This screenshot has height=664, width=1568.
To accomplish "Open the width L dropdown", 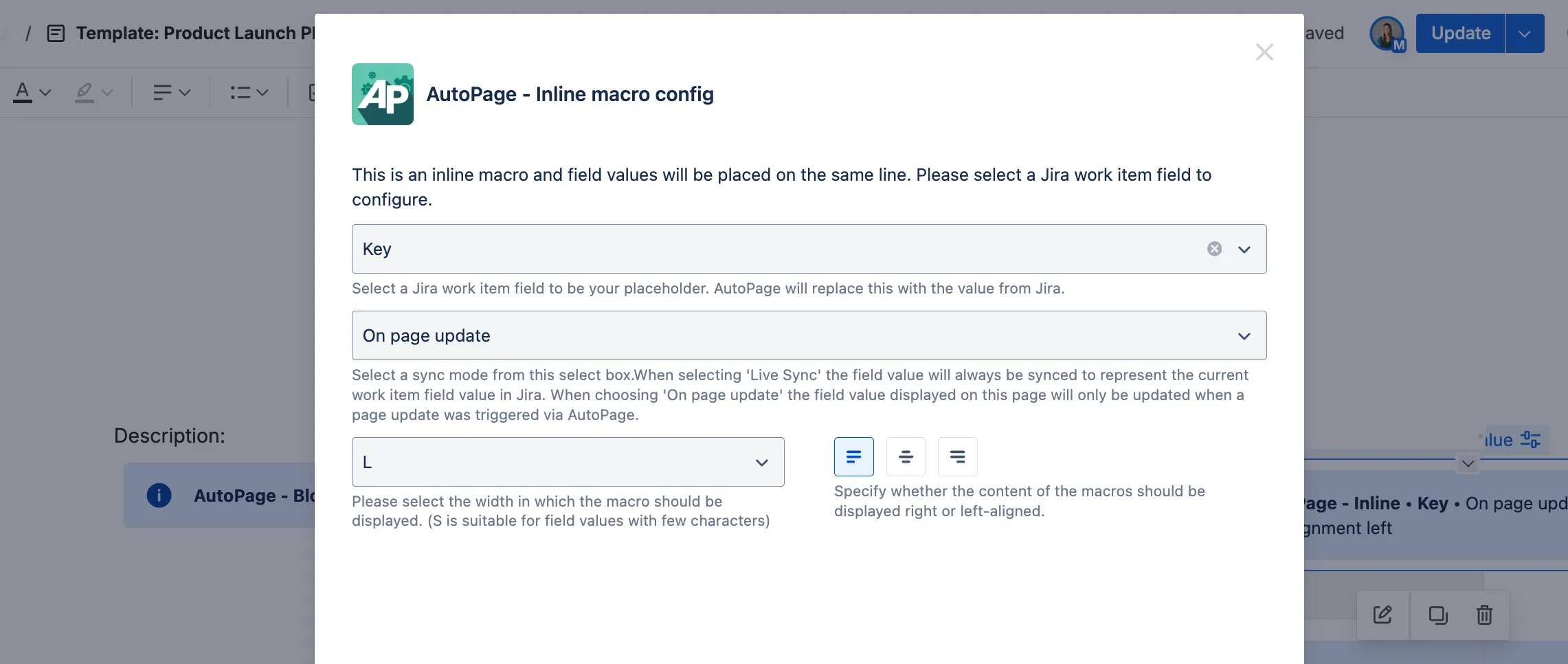I will point(568,462).
